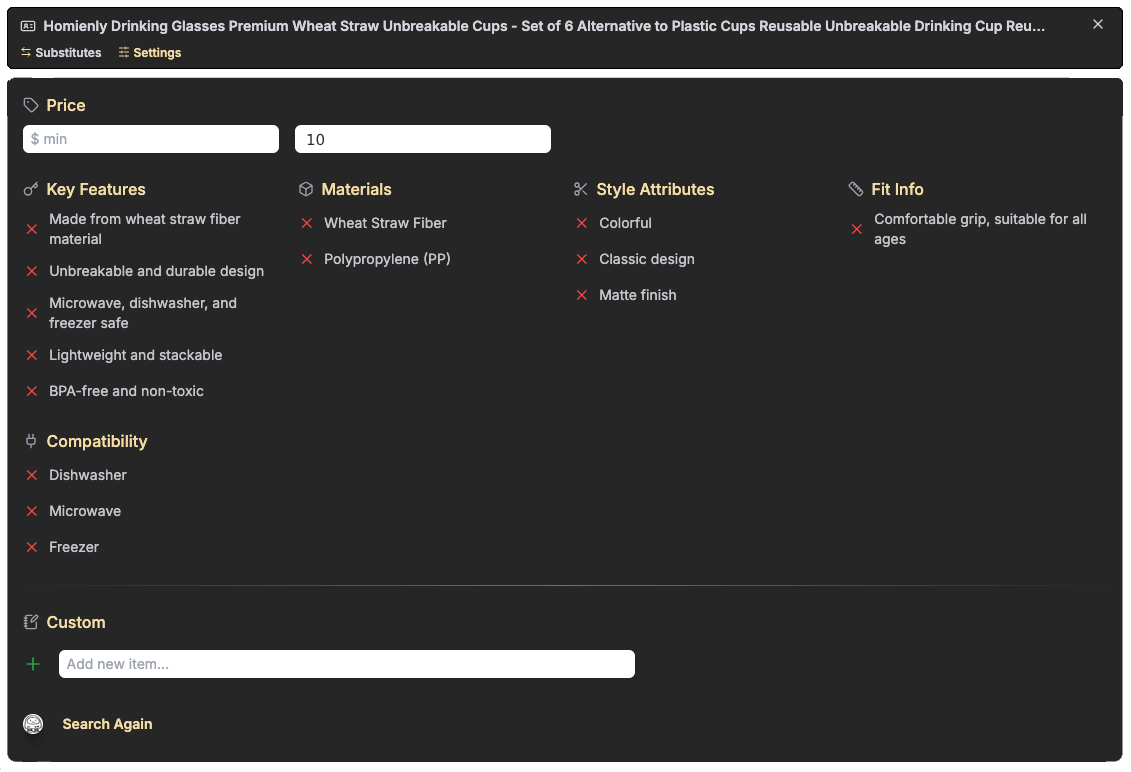Remove 'Lightweight and stackable' feature

pos(32,355)
